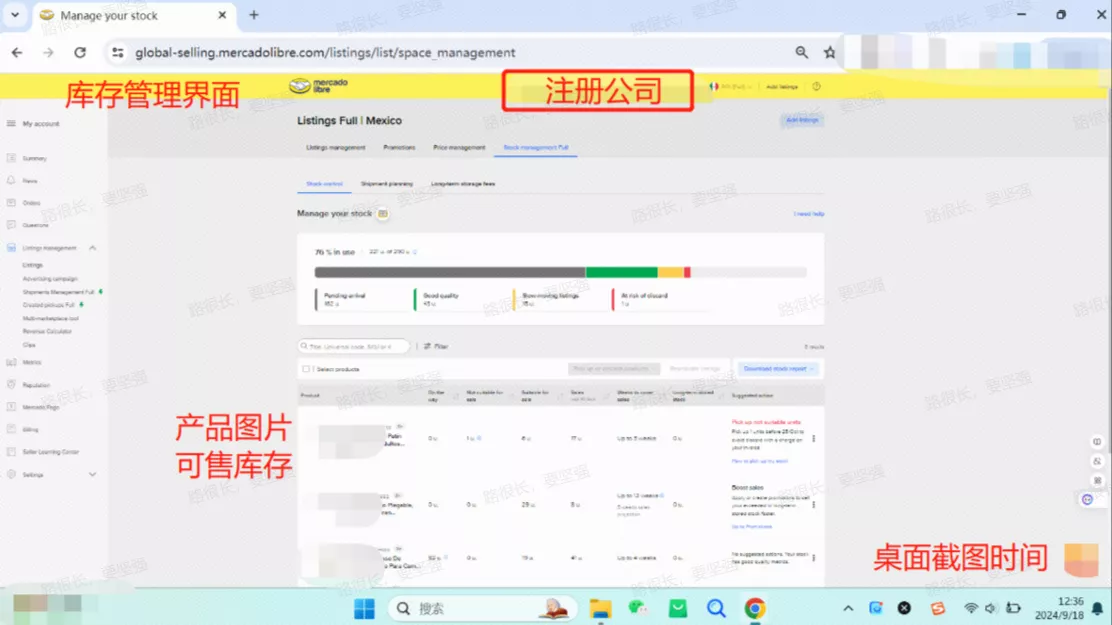Open Orders from the sidebar

[11, 203]
